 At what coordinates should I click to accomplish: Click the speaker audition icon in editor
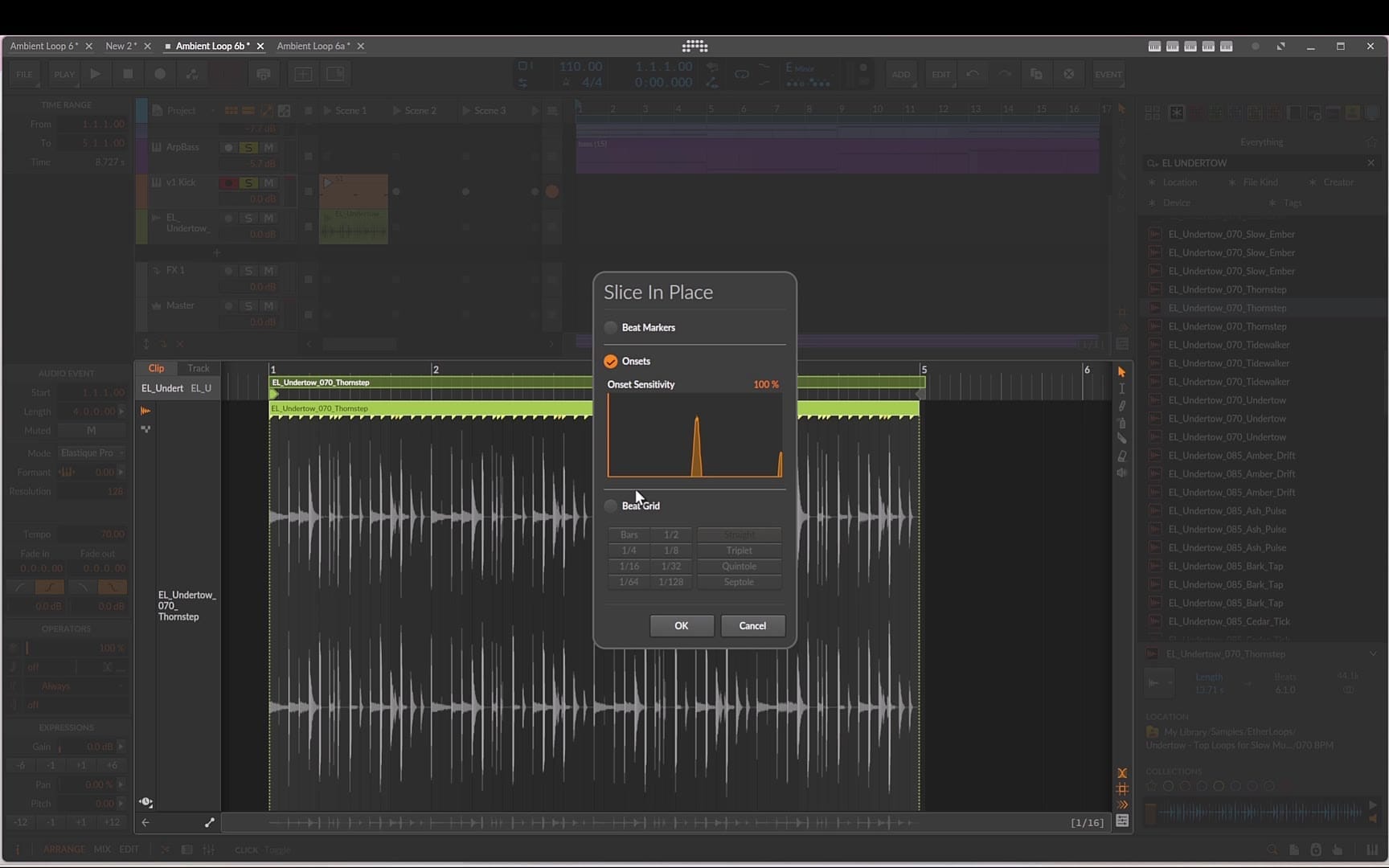point(1121,473)
